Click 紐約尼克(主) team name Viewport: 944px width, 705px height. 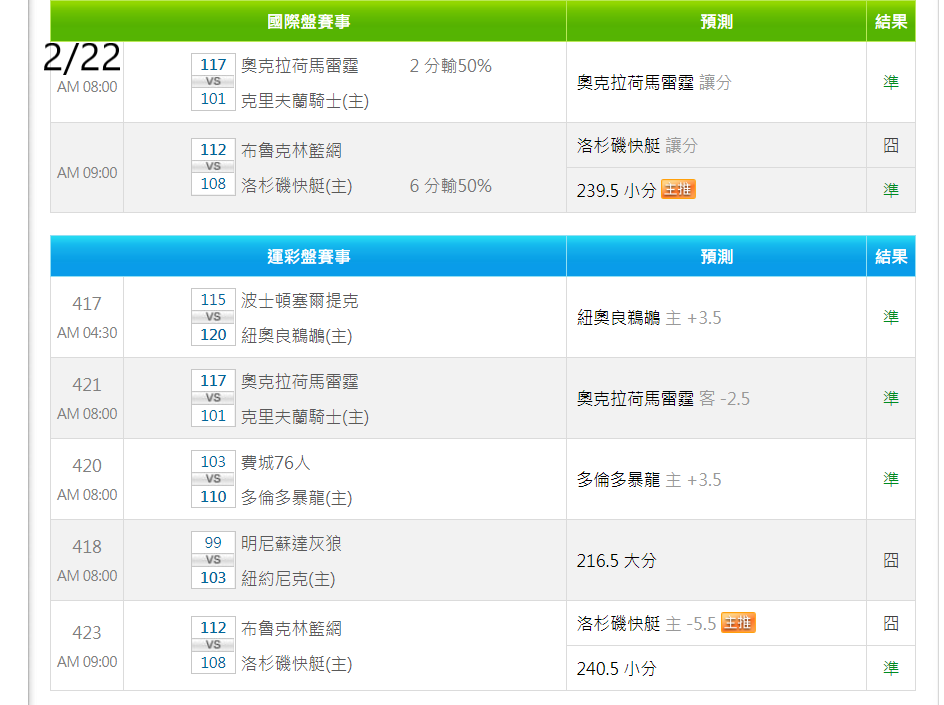point(288,579)
